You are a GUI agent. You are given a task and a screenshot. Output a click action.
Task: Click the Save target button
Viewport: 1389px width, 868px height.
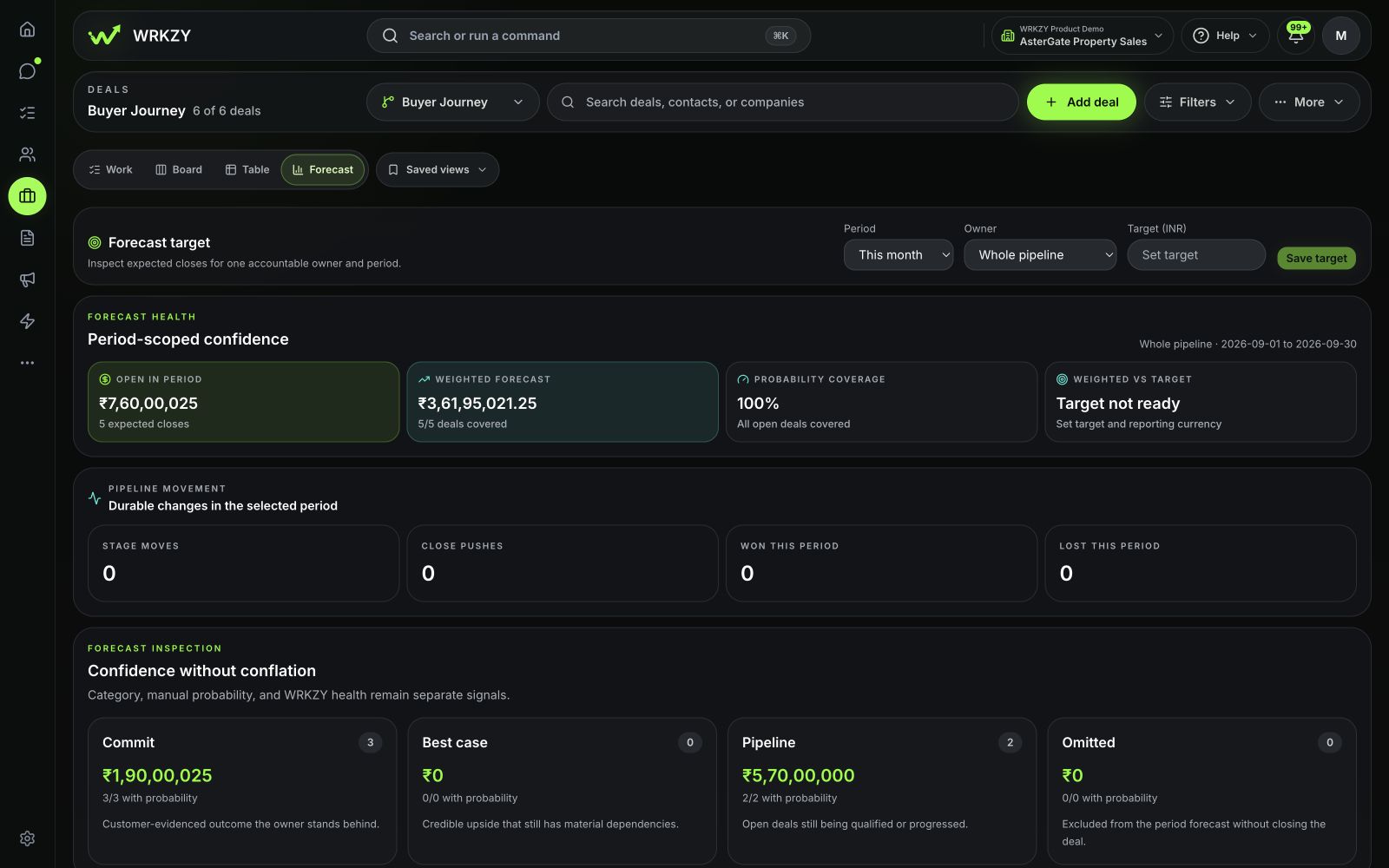(1316, 258)
